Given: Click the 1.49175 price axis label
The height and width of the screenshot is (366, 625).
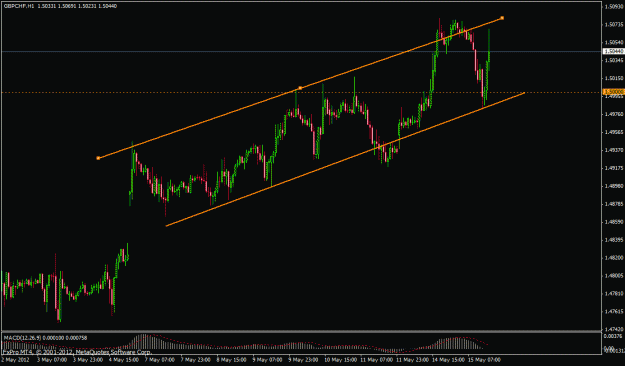Looking at the screenshot, I should coord(614,168).
